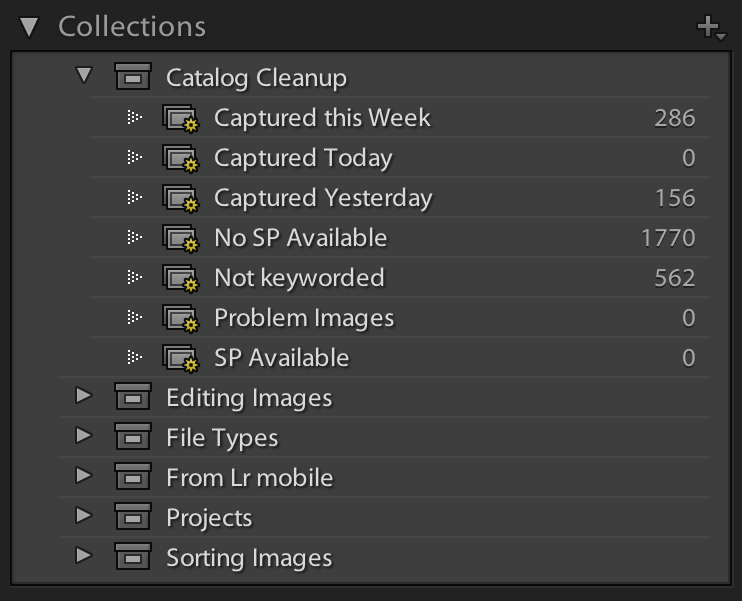Expand the File Types collection set
The width and height of the screenshot is (742, 601).
pos(84,437)
